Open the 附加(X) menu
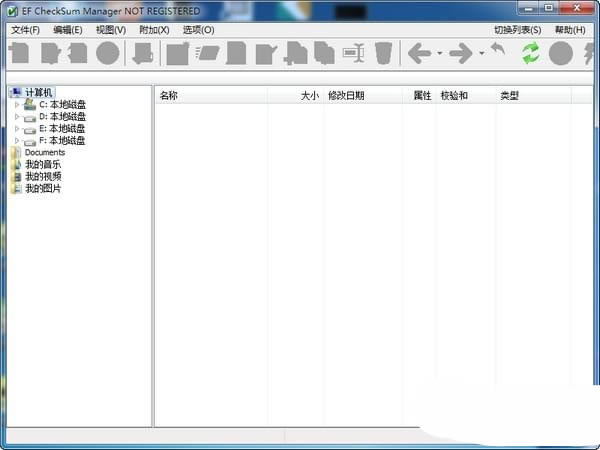This screenshot has height=450, width=600. (x=154, y=30)
